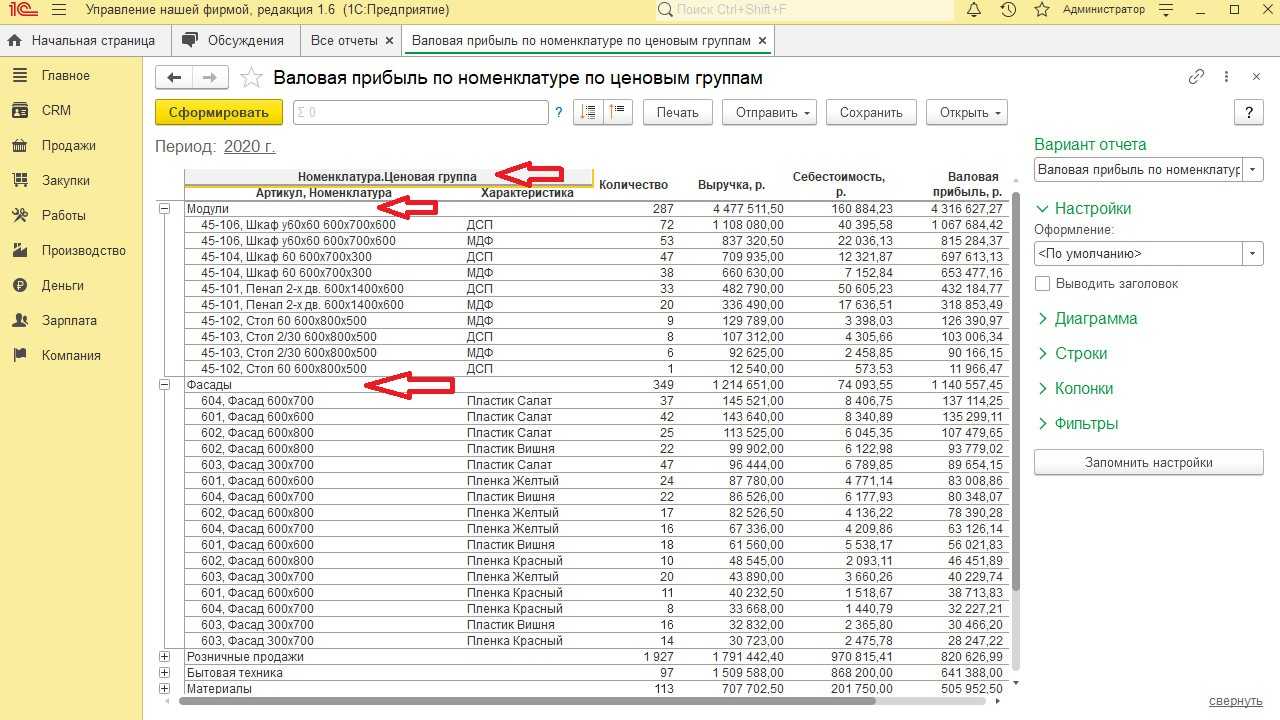Copy link to report icon
The height and width of the screenshot is (720, 1280).
point(1196,77)
